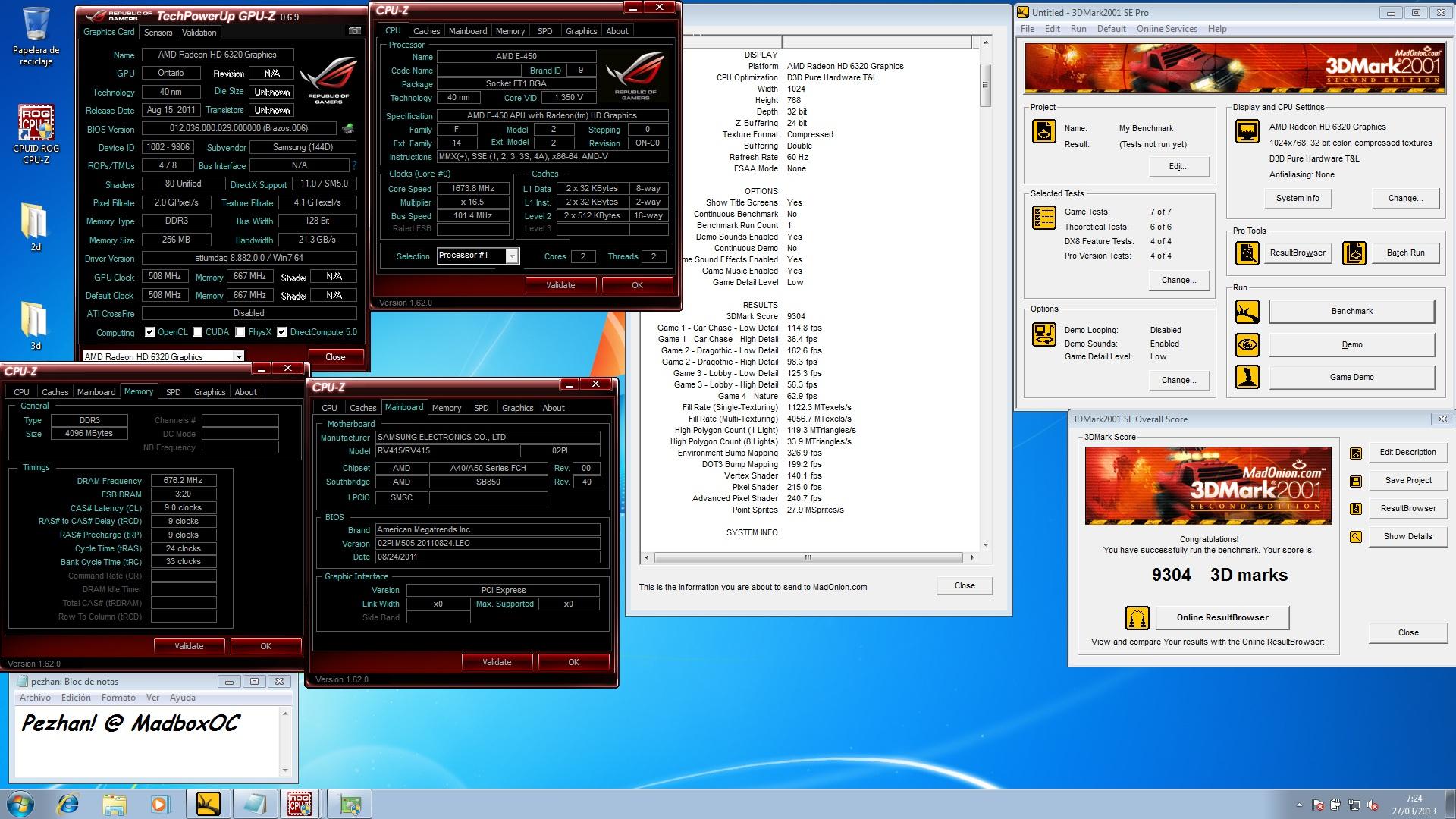Launch Internet Explorer from taskbar

pos(68,803)
